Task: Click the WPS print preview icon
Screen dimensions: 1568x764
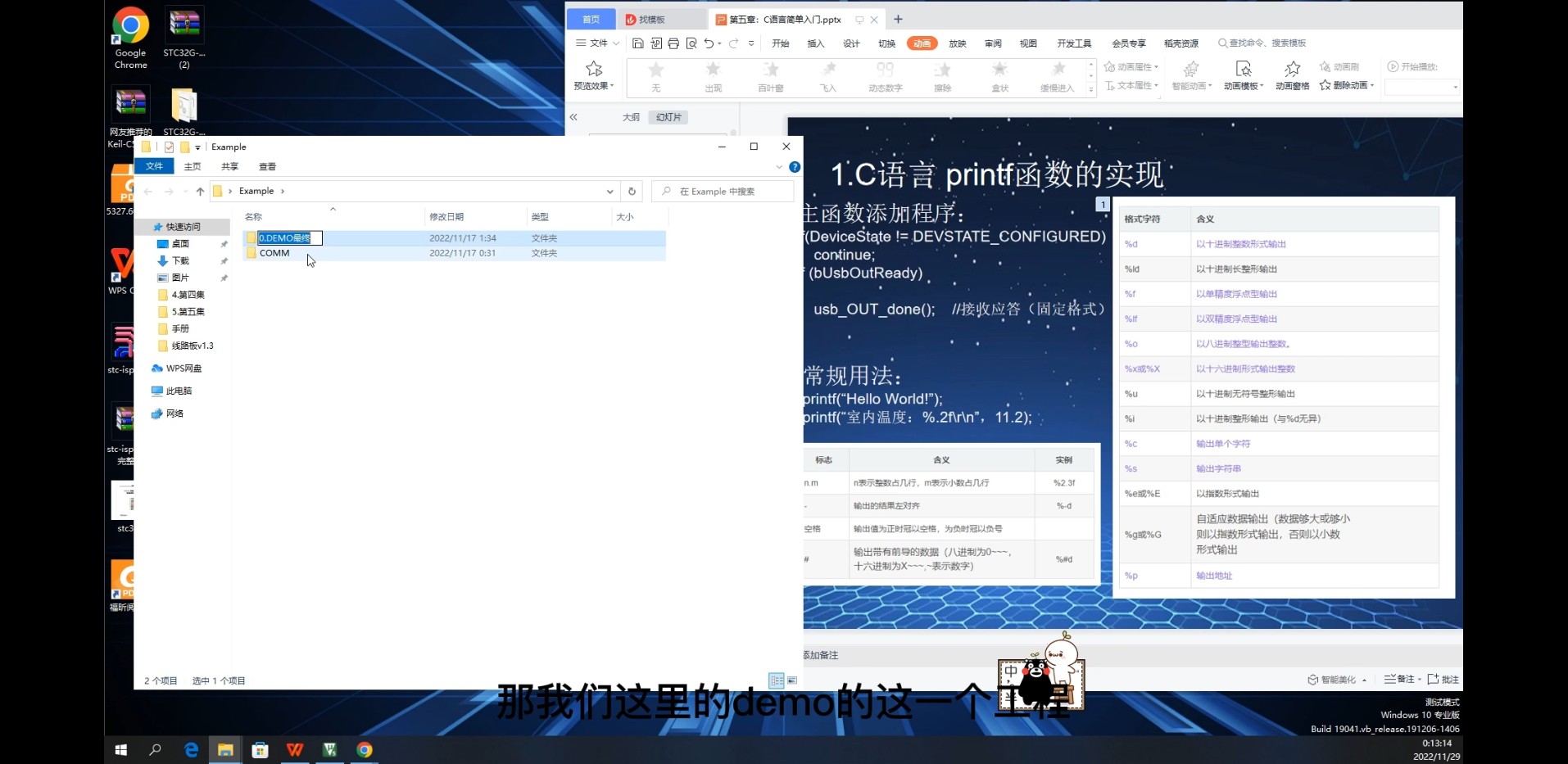Action: pyautogui.click(x=691, y=43)
